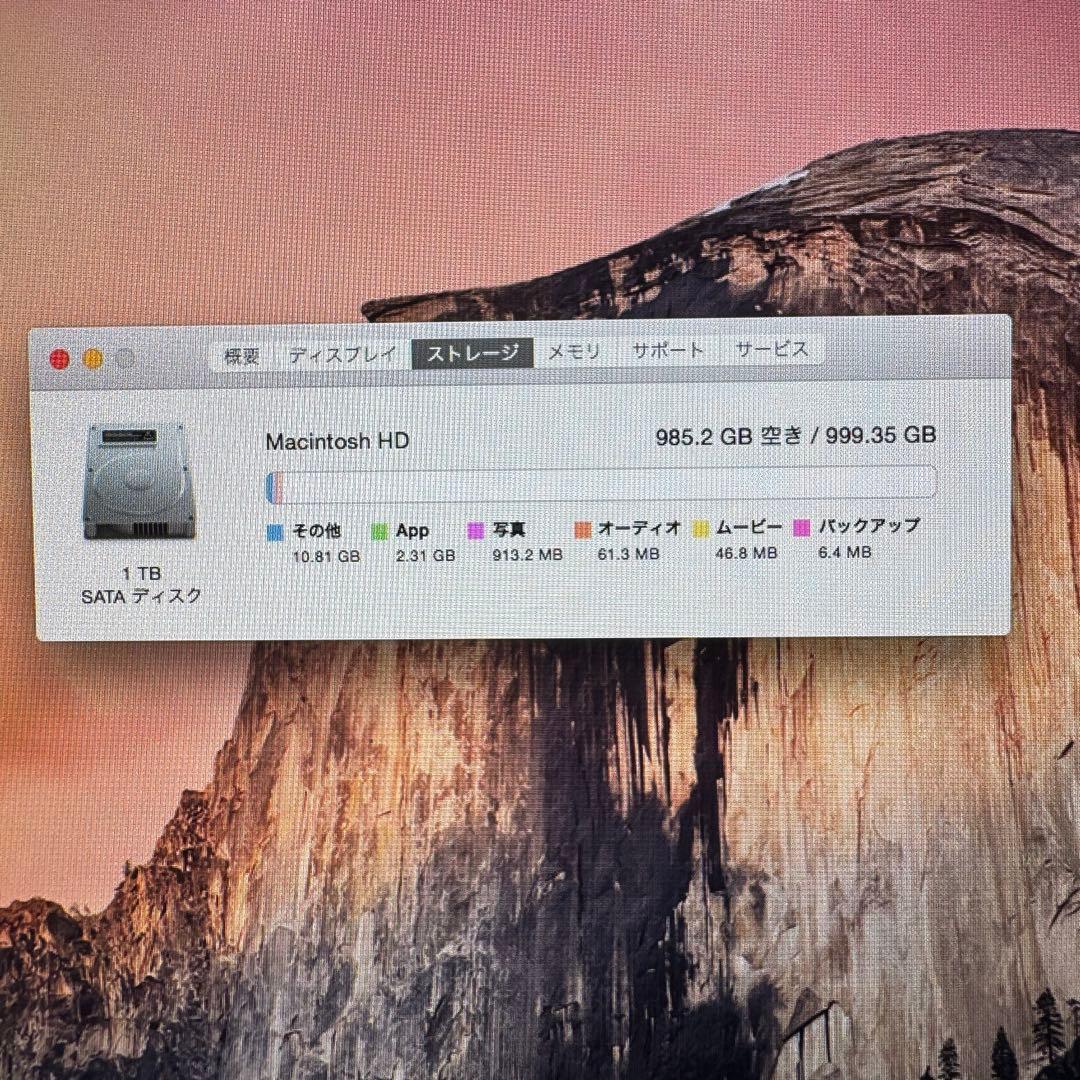Viewport: 1080px width, 1080px height.
Task: Click the orange オーディオ legend icon
Action: pos(583,528)
